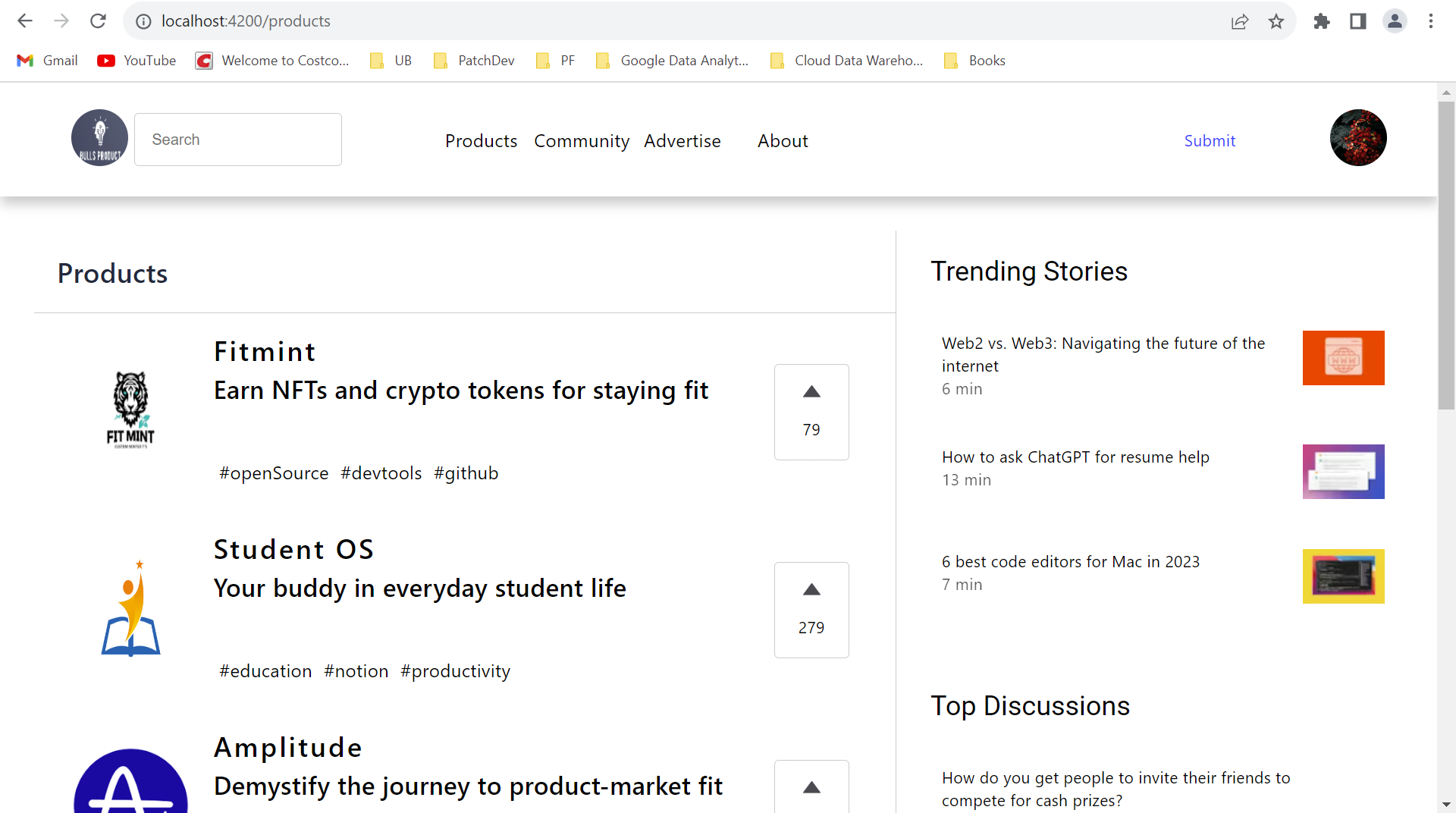Screen dimensions: 1456x813
Task: Open the browser side panel icon
Action: point(1357,20)
